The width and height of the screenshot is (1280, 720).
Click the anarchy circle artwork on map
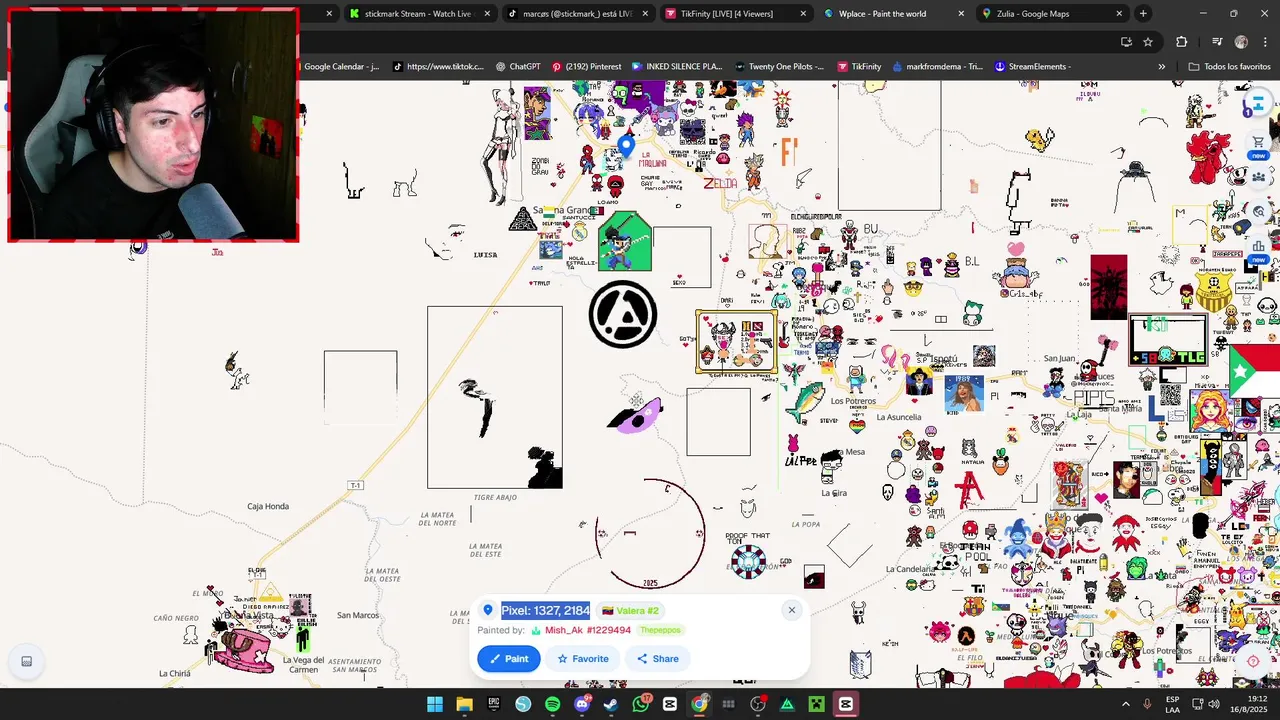[623, 315]
